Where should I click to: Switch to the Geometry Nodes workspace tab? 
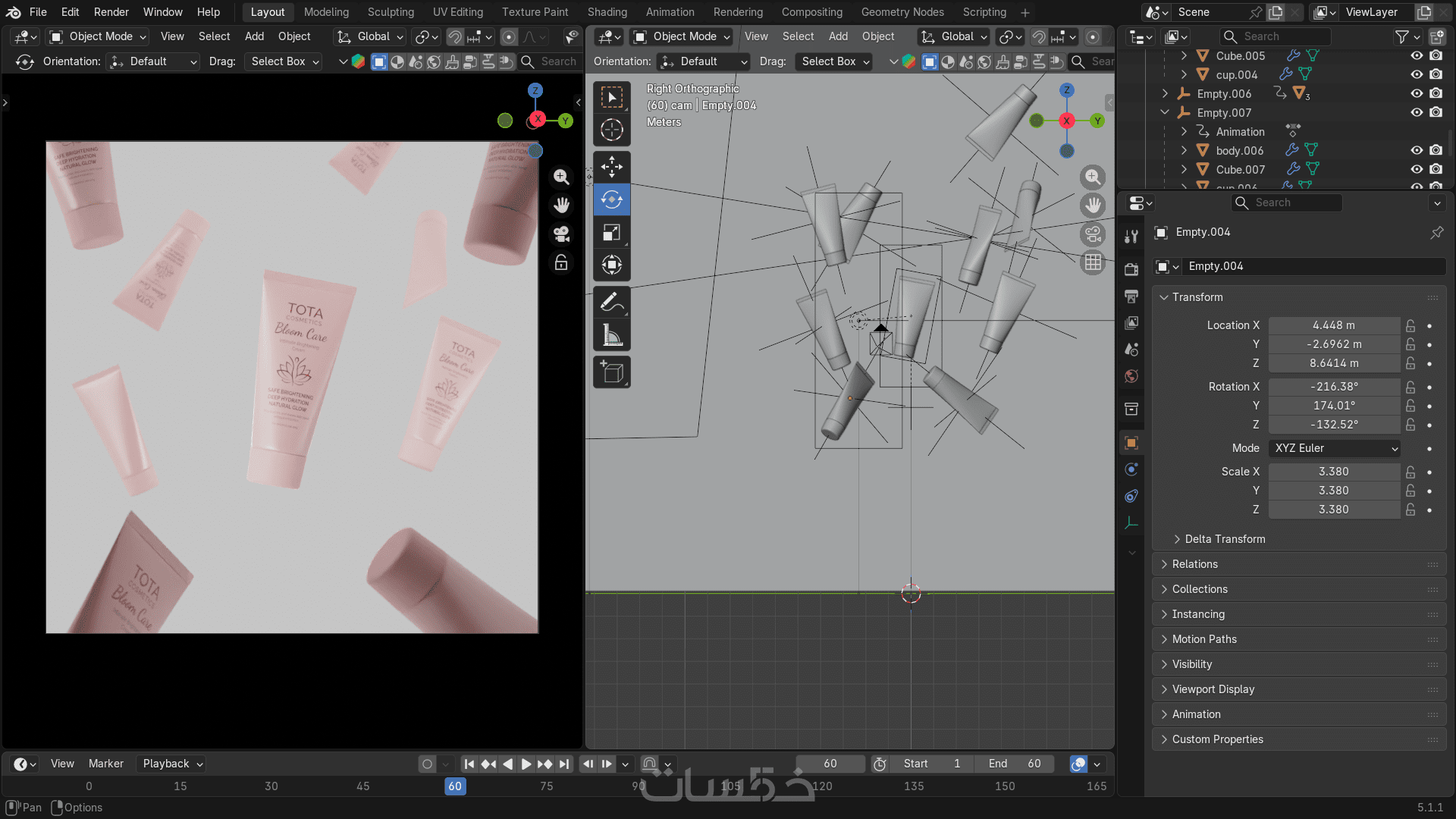(902, 12)
